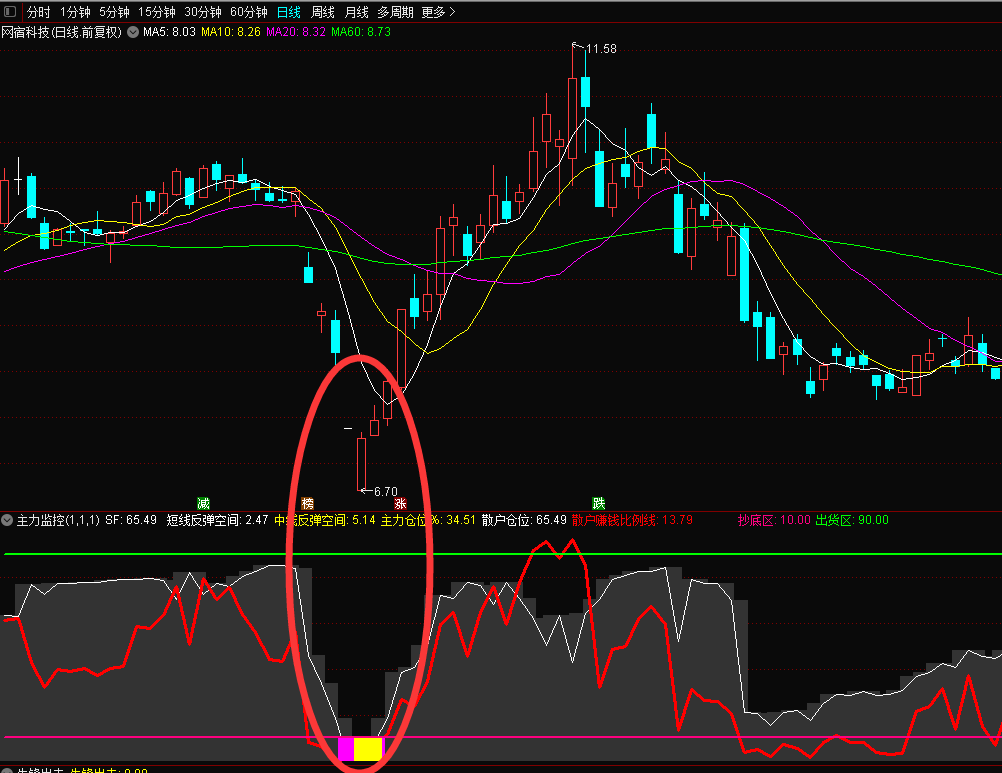1002x773 pixels.
Task: Switch to the 60分钟 period tab
Action: click(x=248, y=12)
